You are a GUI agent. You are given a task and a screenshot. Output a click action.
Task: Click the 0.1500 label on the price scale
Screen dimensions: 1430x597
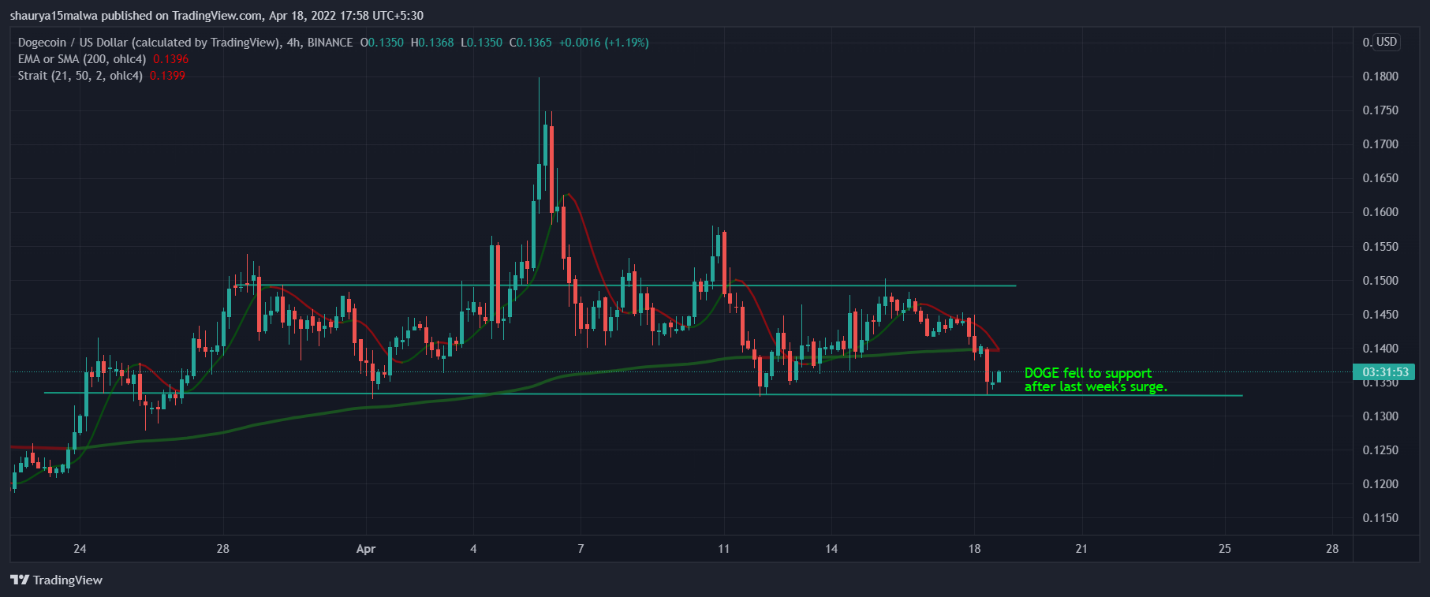1379,281
